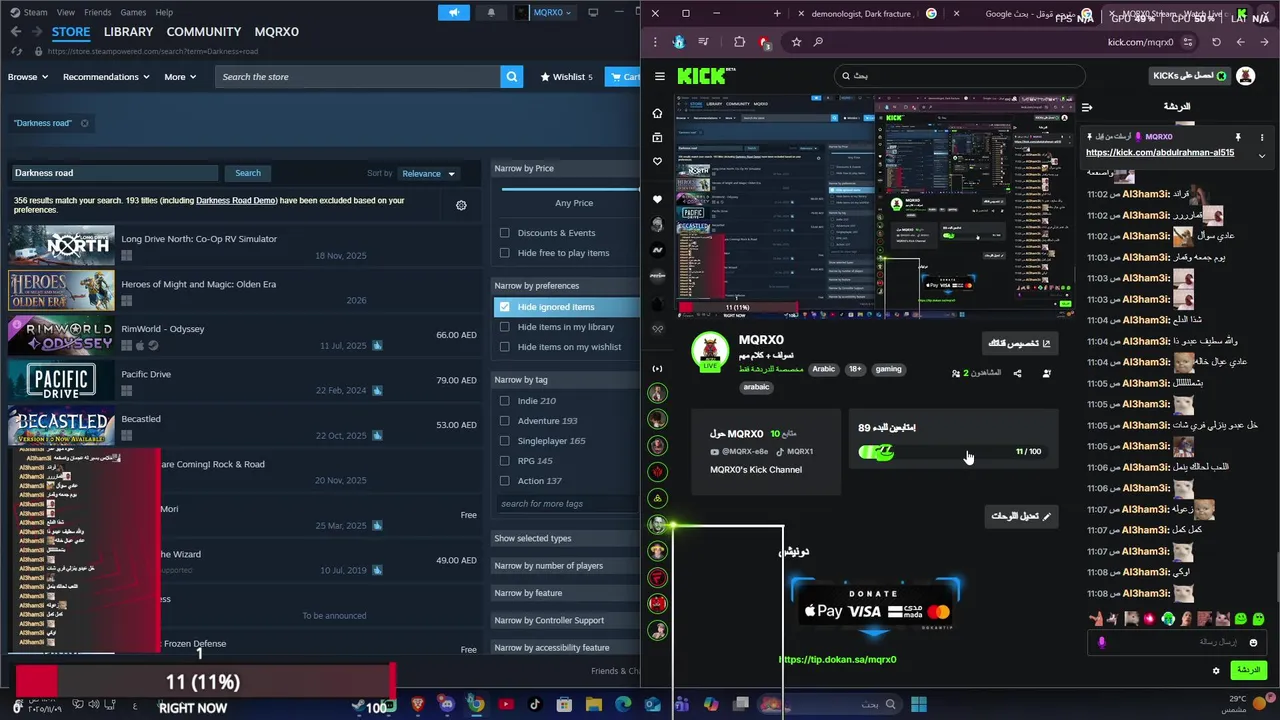
Task: Open Kick hamburger menu
Action: (x=659, y=76)
